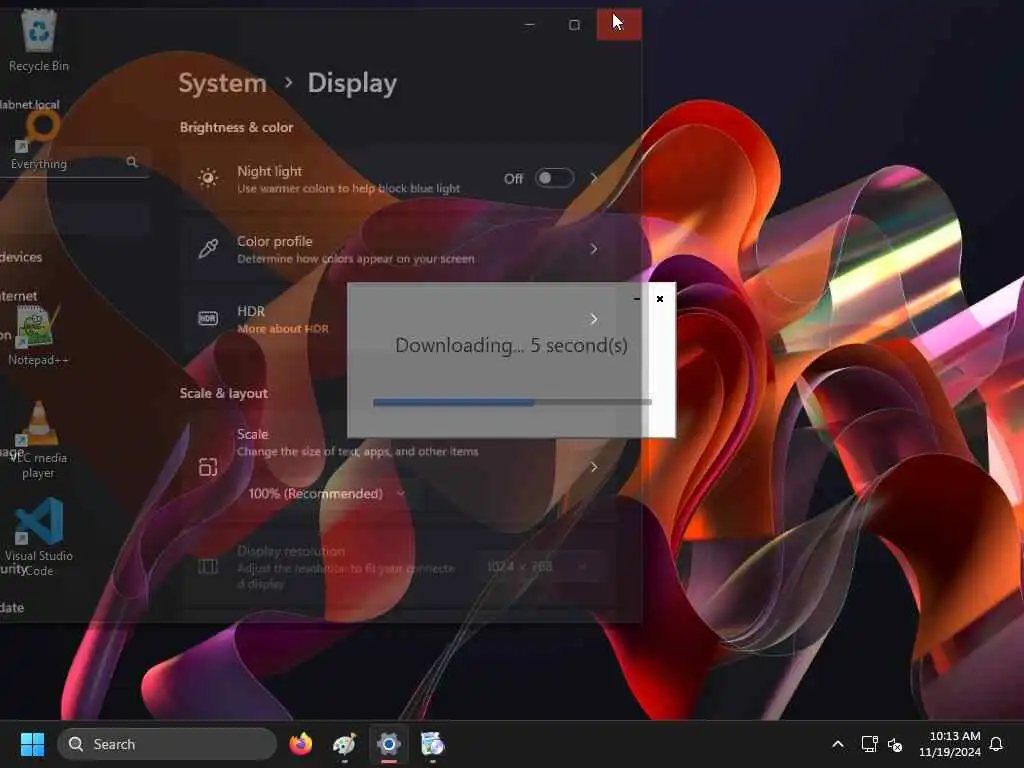The image size is (1024, 768).
Task: Click the taskbar Search box
Action: (x=167, y=744)
